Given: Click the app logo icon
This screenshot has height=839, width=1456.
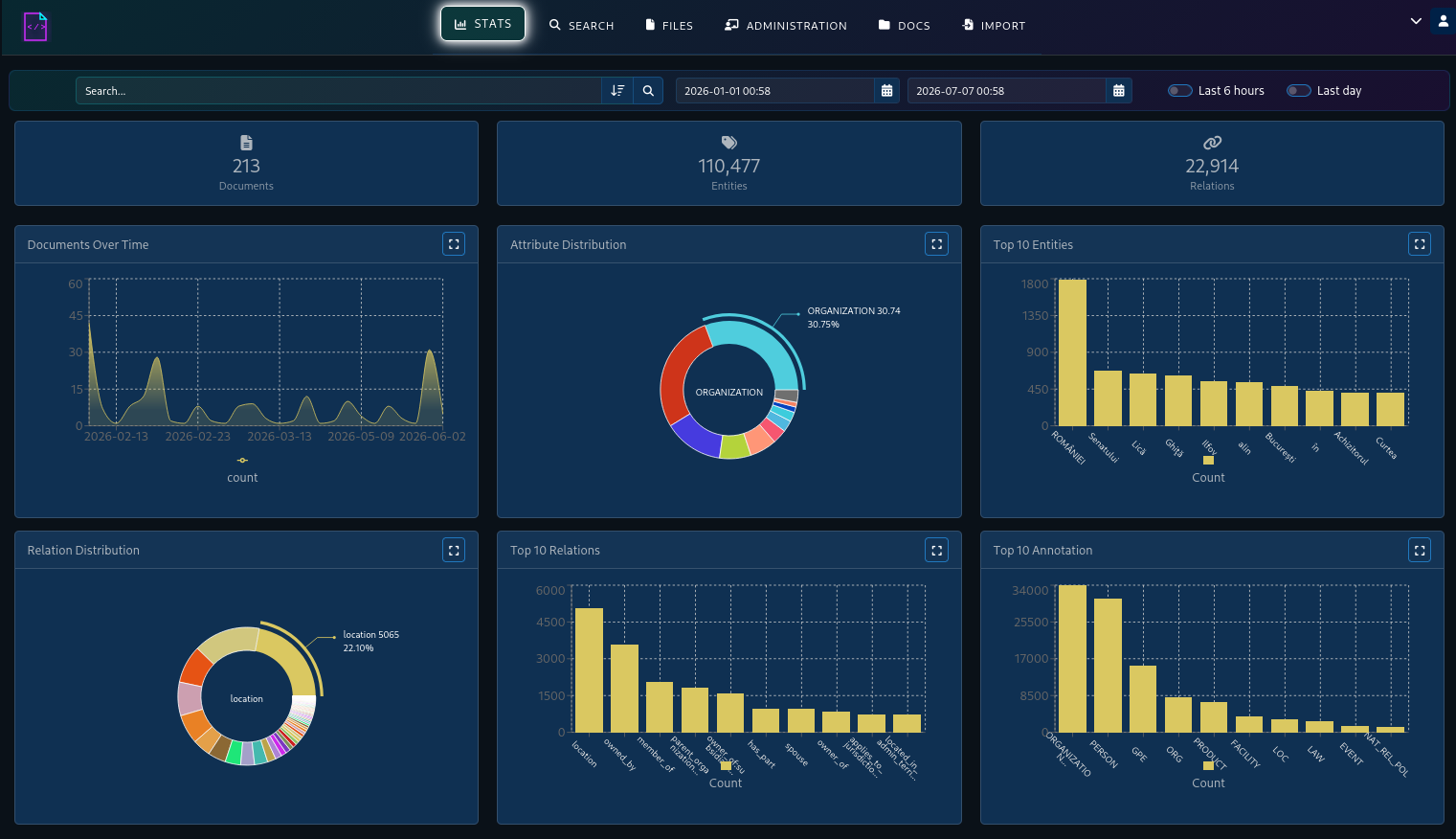Looking at the screenshot, I should (x=35, y=27).
